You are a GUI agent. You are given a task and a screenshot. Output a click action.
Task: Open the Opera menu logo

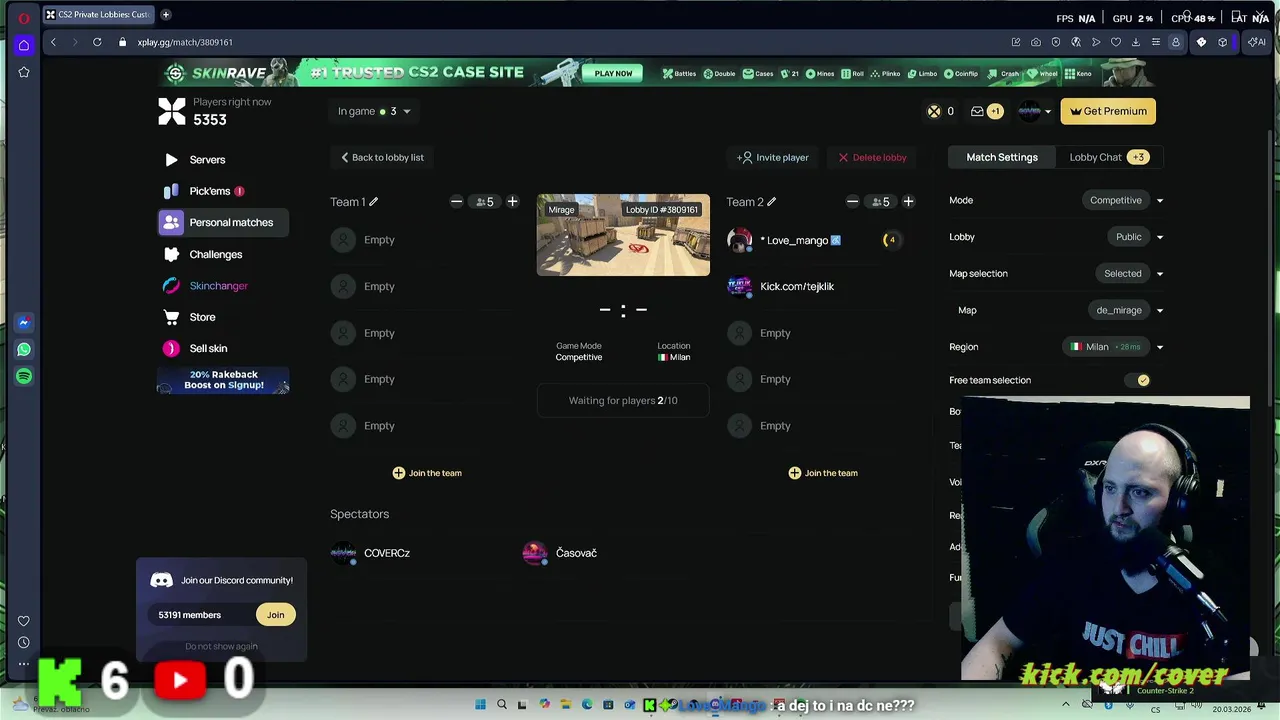[x=24, y=17]
